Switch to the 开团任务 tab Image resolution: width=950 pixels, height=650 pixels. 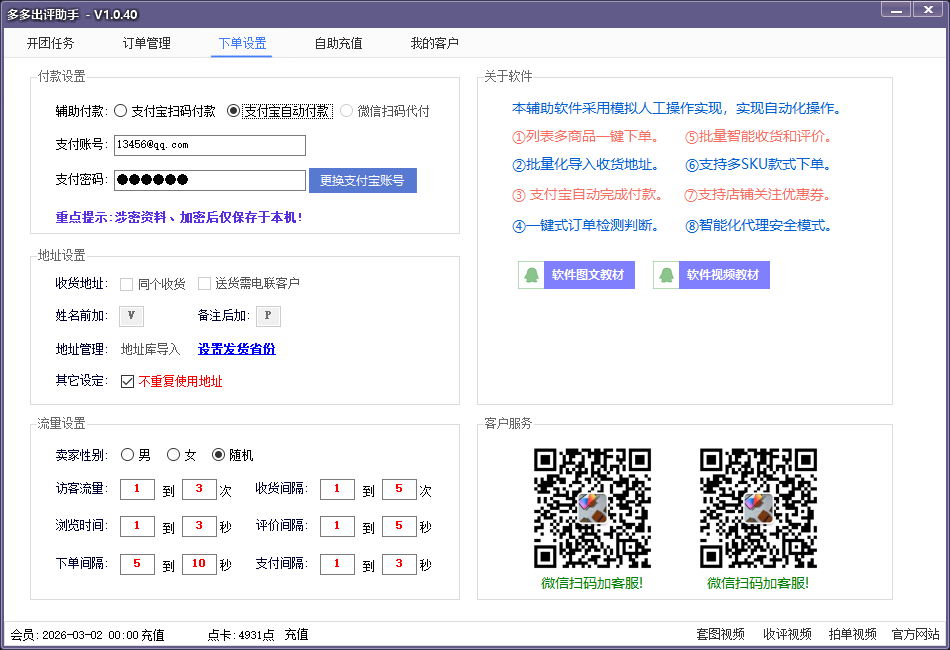coord(50,44)
